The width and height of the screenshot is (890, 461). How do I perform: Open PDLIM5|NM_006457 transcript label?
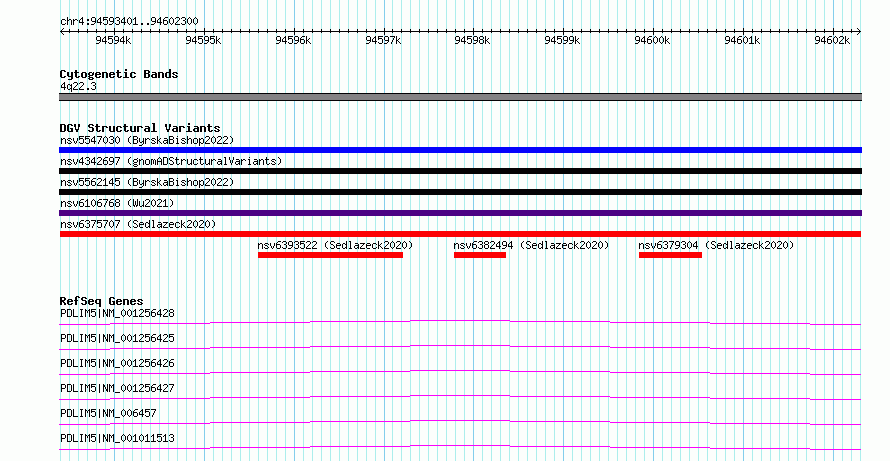(108, 413)
